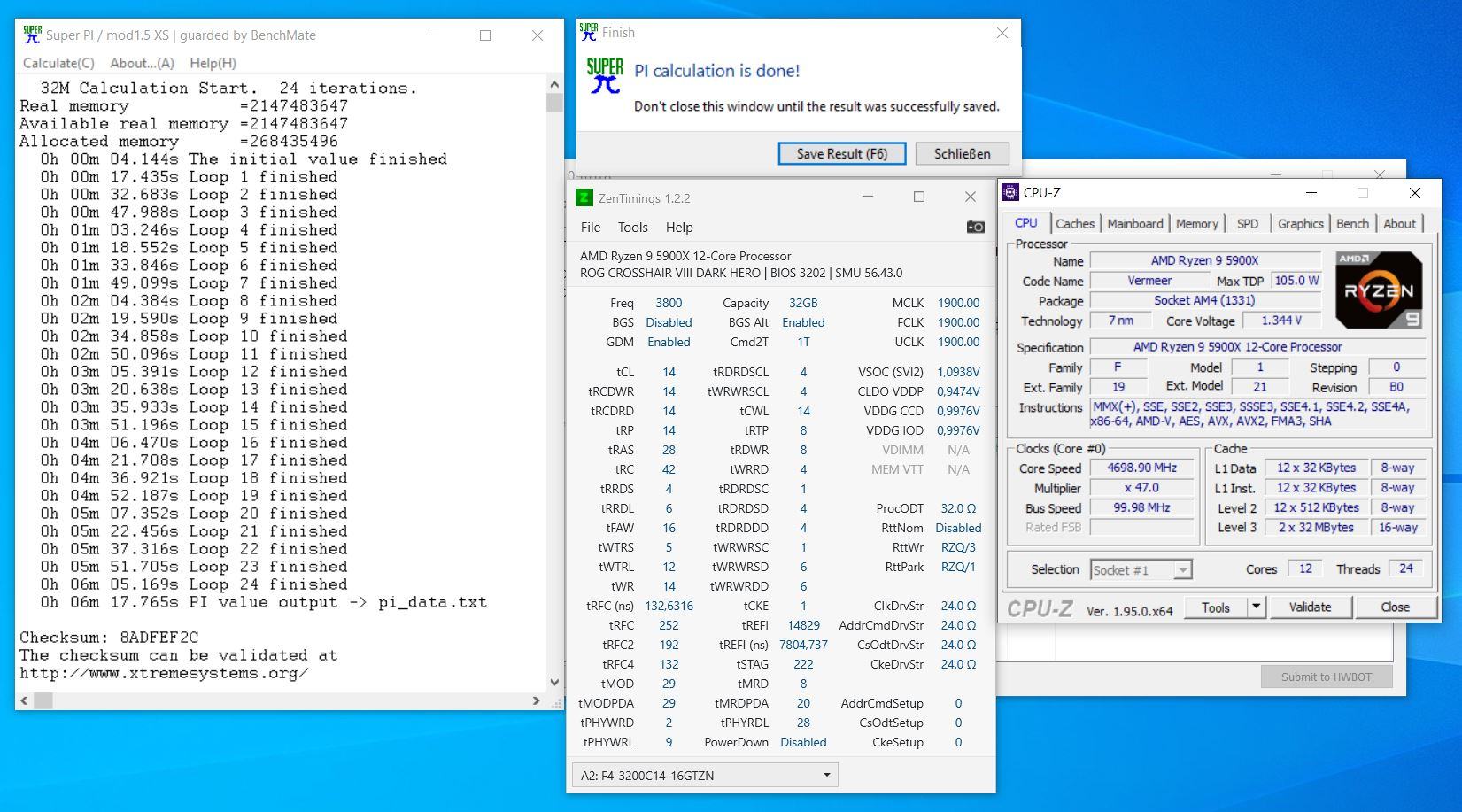Click the Close button in CPU-Z
The height and width of the screenshot is (812, 1462).
click(x=1395, y=607)
